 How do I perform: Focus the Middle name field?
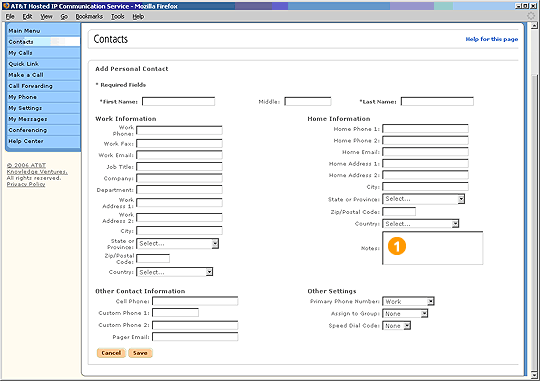pos(308,101)
